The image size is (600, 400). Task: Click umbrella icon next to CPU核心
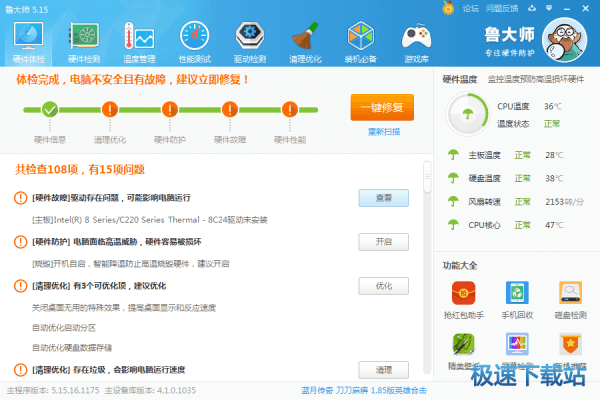click(x=453, y=225)
